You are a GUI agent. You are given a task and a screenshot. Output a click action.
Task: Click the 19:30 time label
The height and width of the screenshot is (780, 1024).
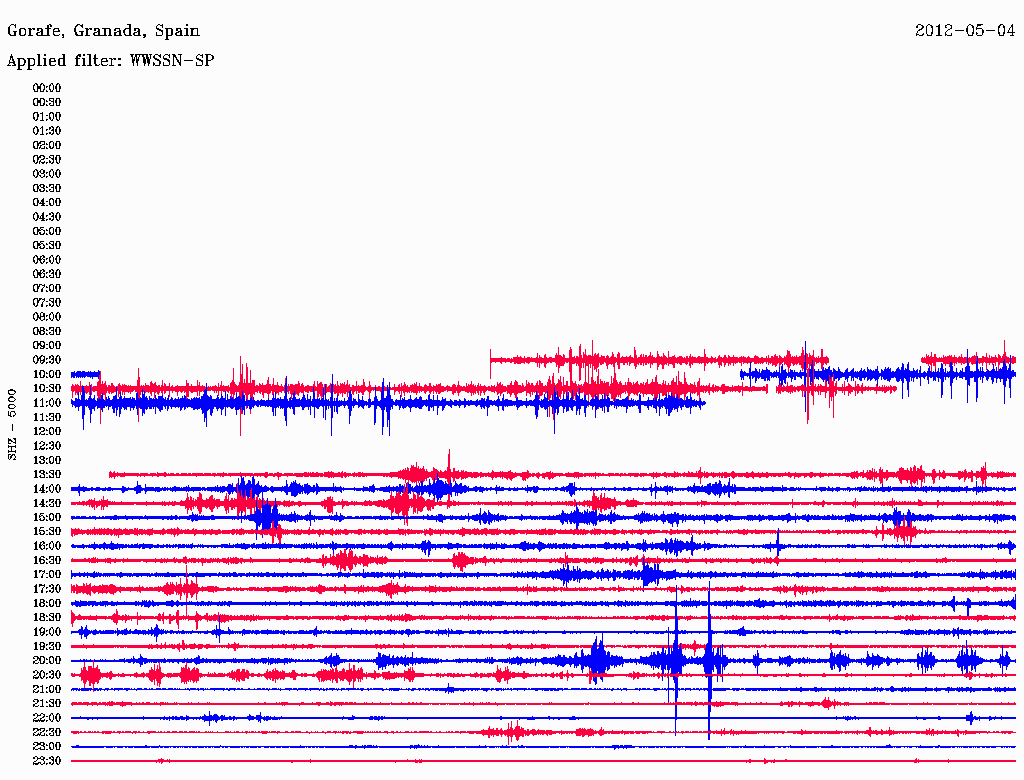47,647
